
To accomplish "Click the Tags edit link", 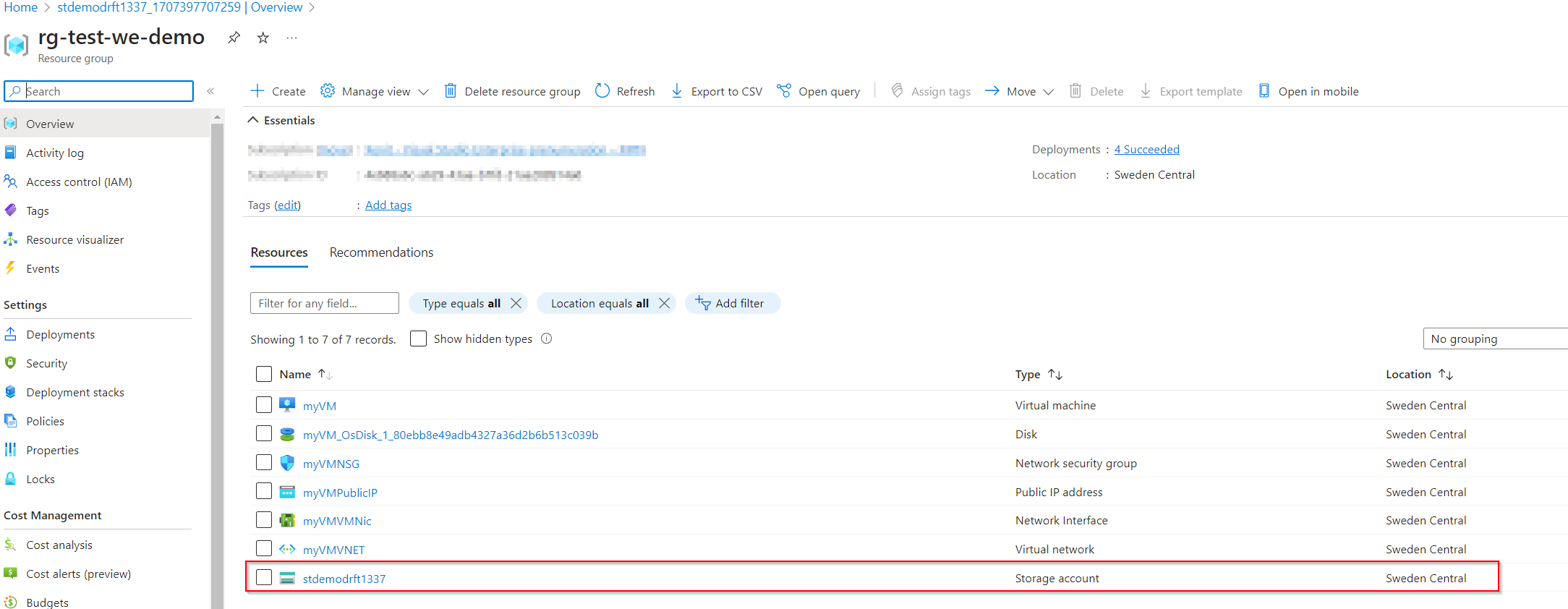I will coord(288,205).
